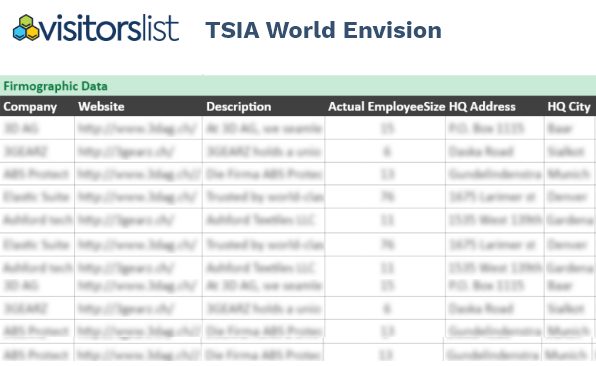Click the visitorslist hexagon logo icon

pyautogui.click(x=26, y=28)
